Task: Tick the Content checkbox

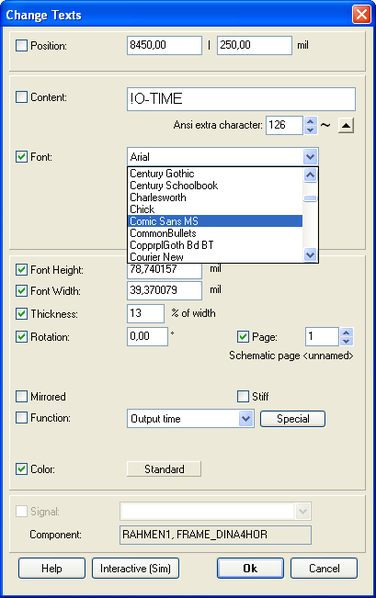Action: click(x=21, y=97)
